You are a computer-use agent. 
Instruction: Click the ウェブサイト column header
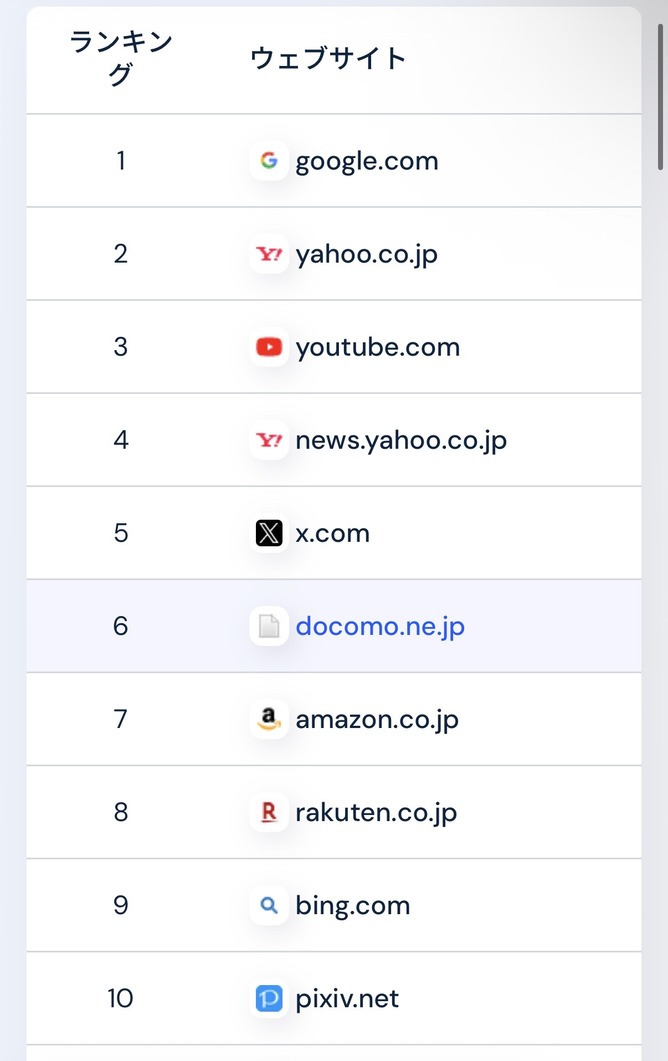pyautogui.click(x=328, y=58)
